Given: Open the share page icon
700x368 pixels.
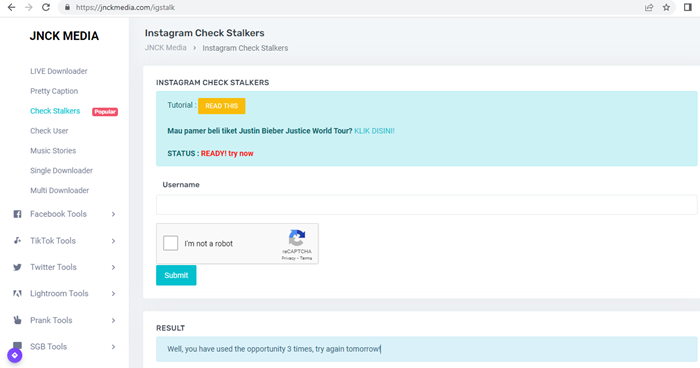Looking at the screenshot, I should (649, 7).
